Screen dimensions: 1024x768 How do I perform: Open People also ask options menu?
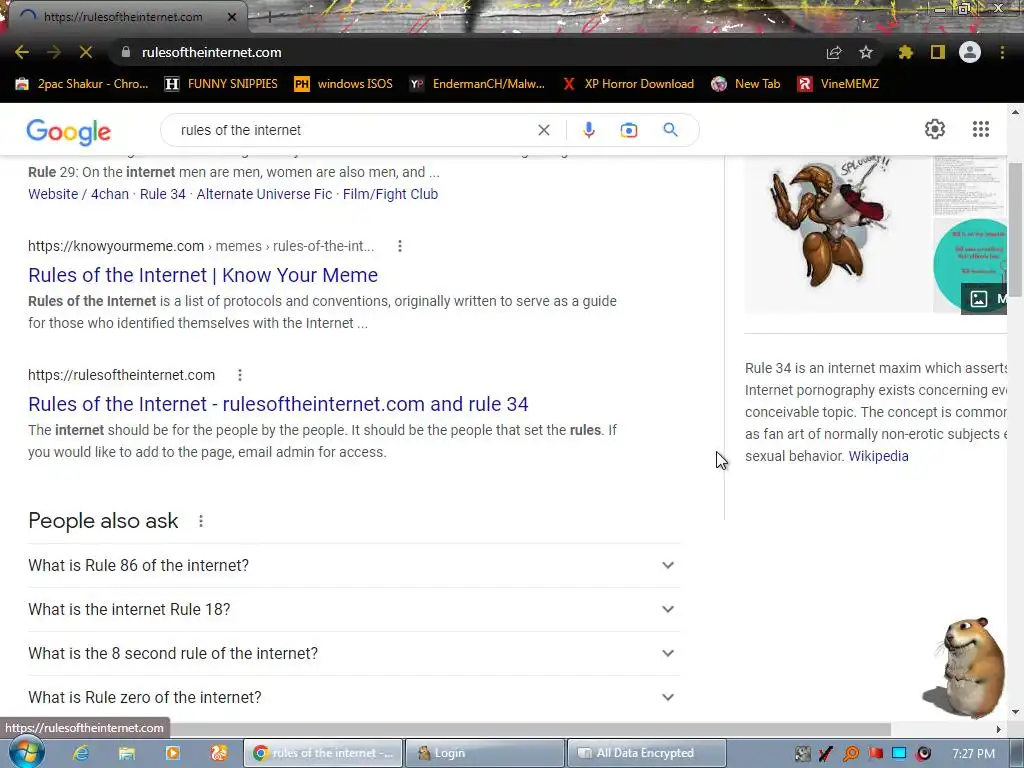click(201, 521)
